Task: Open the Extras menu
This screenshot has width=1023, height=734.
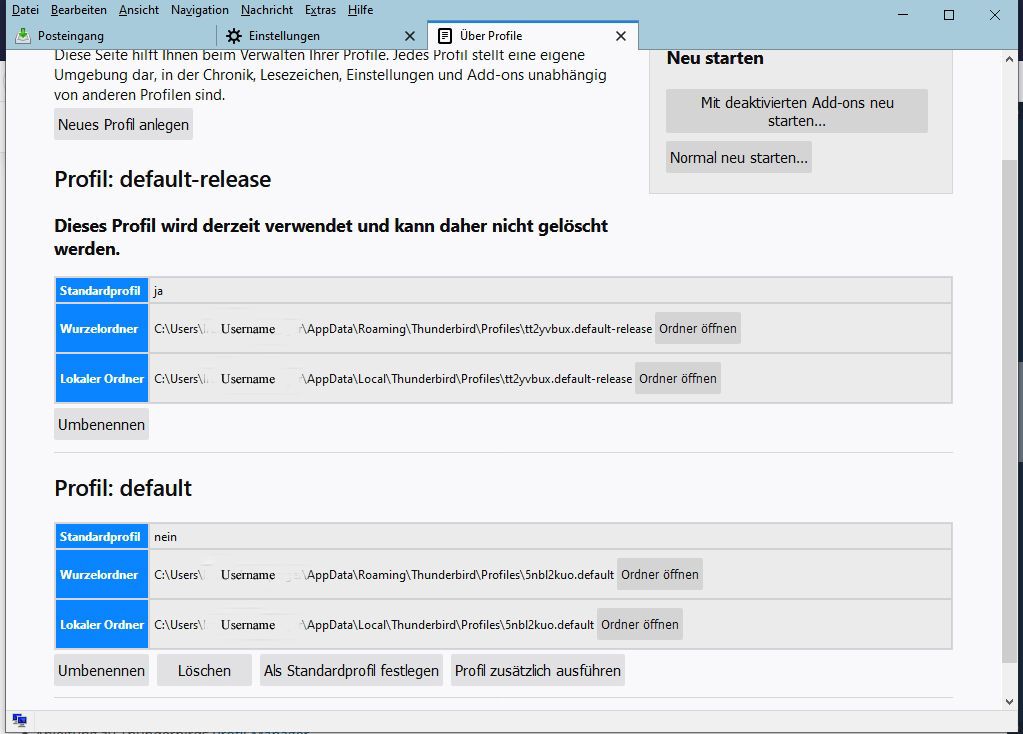Action: 320,10
